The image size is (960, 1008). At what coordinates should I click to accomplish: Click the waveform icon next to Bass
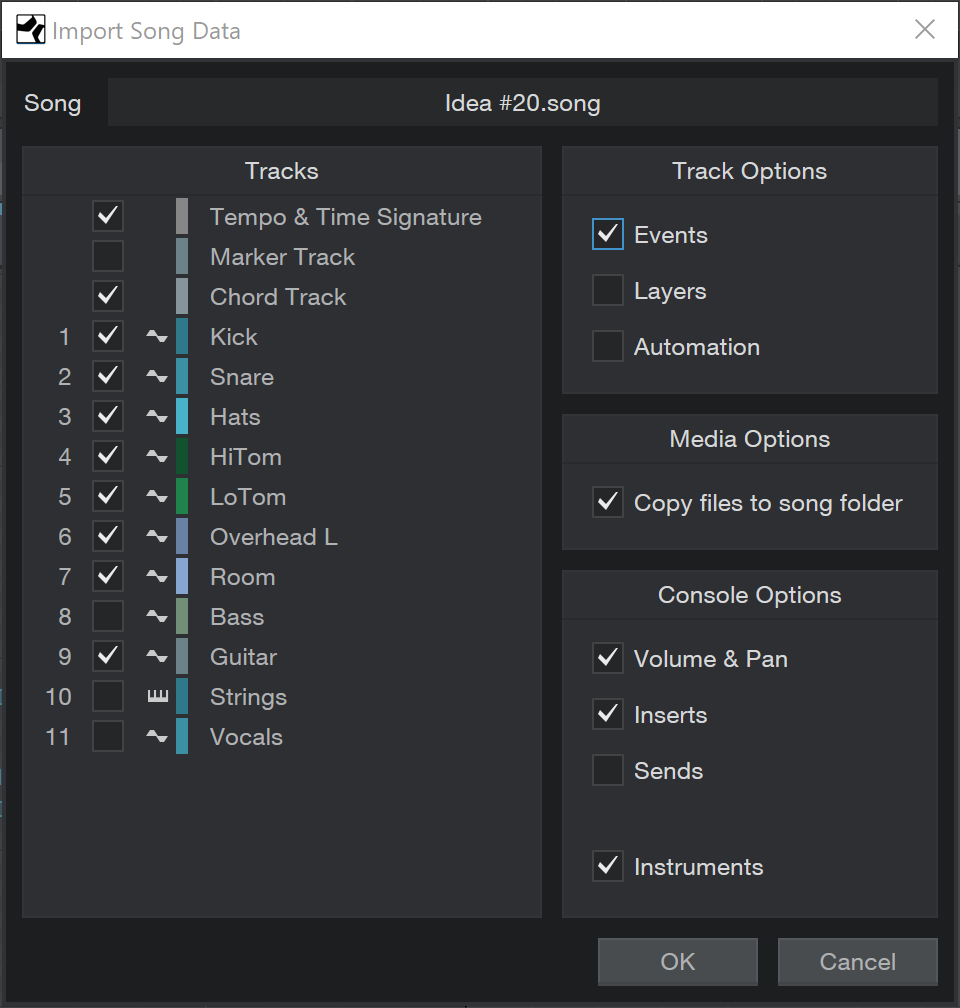tap(157, 616)
